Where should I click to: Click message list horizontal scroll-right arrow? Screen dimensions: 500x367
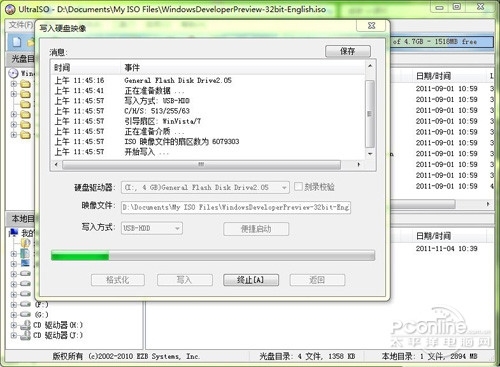click(359, 164)
